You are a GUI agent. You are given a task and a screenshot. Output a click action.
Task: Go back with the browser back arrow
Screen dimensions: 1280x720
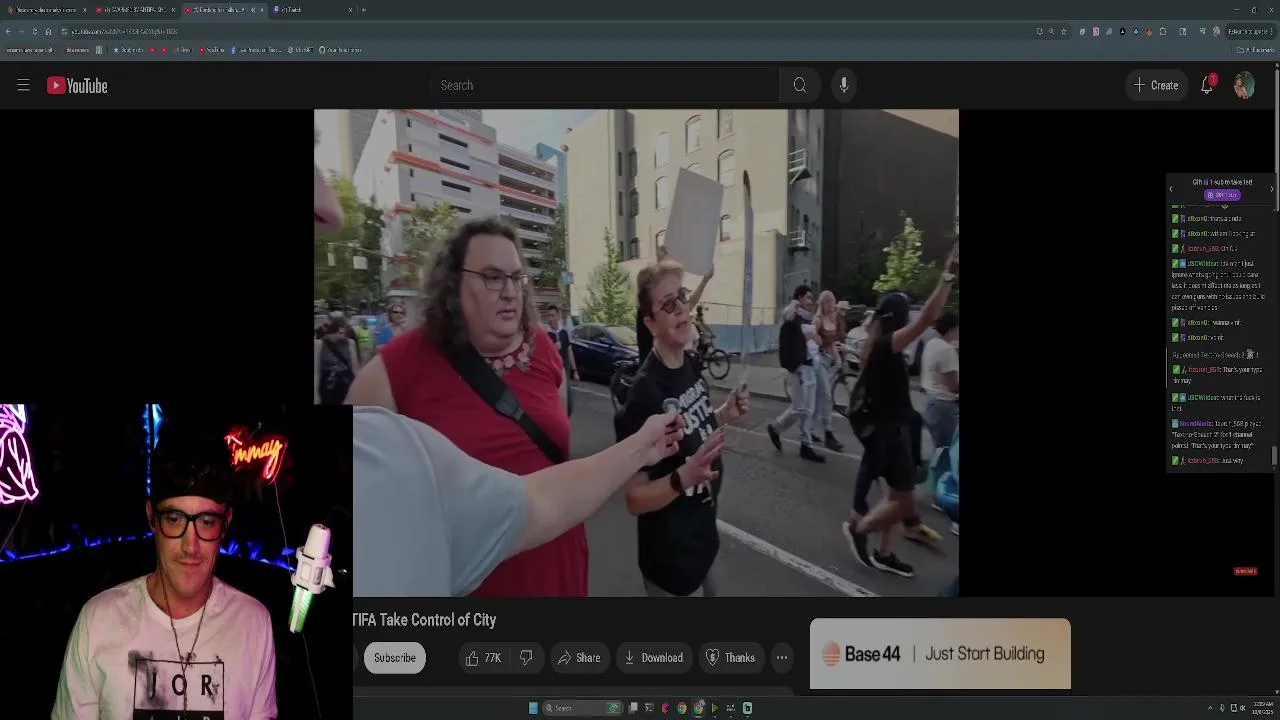click(x=8, y=31)
